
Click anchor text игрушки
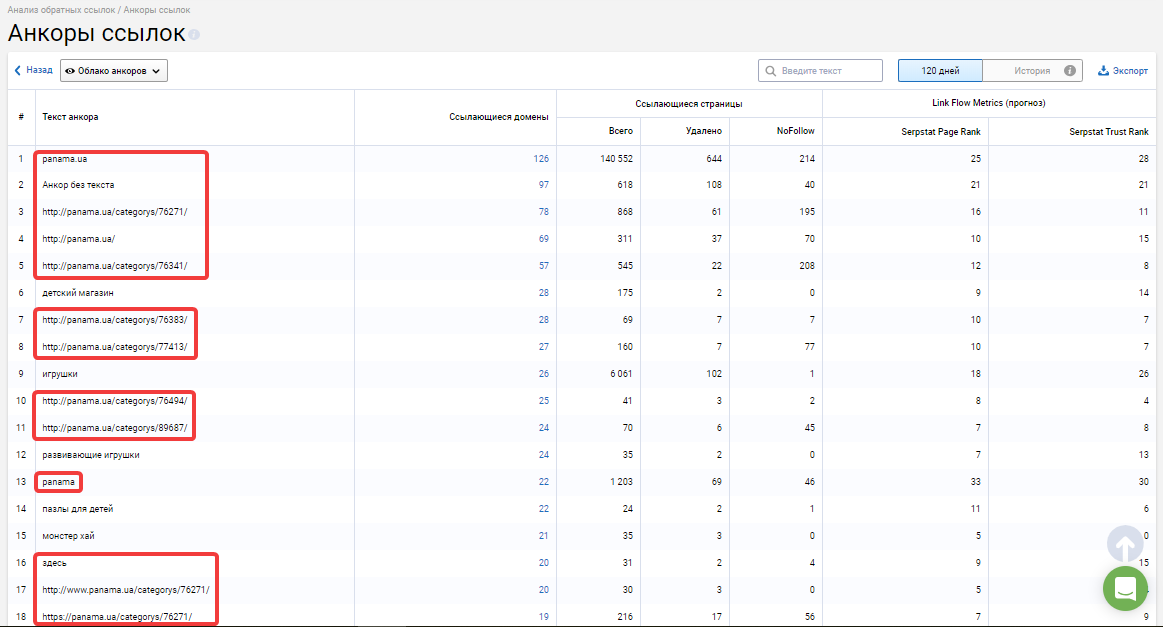coord(59,374)
